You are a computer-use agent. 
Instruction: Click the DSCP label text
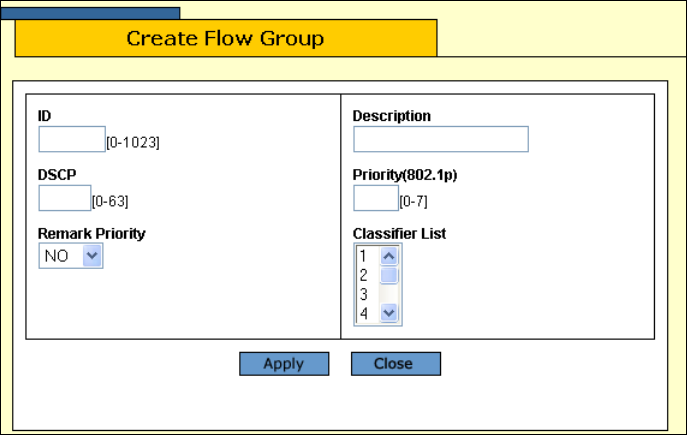pos(56,174)
